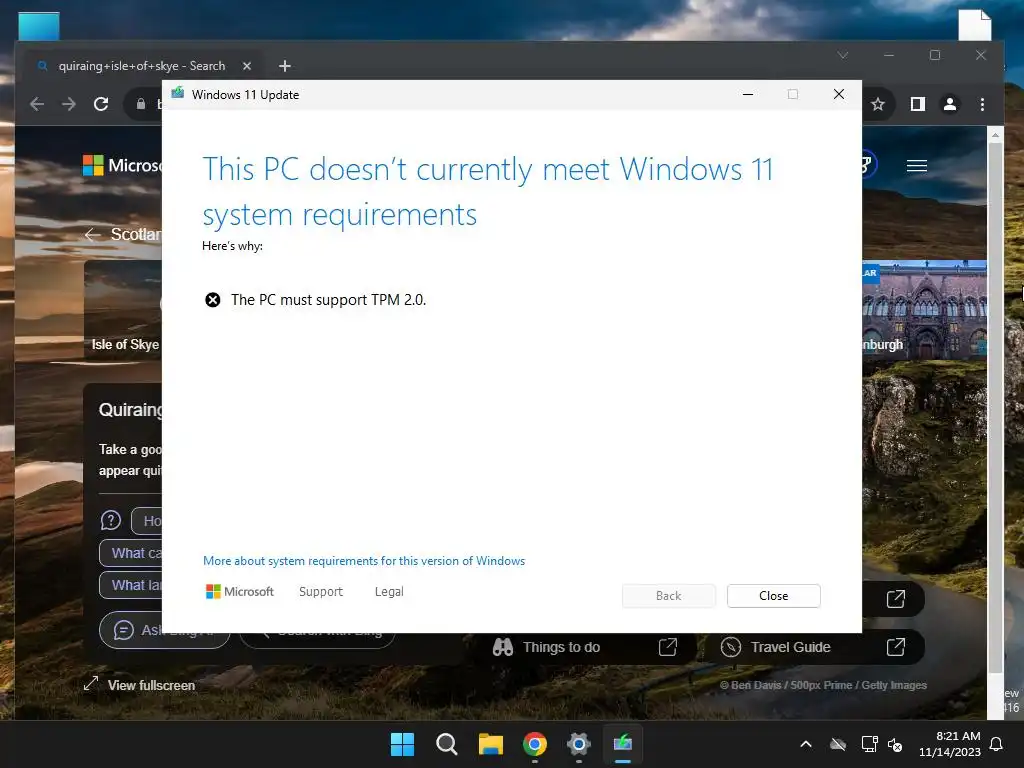The width and height of the screenshot is (1024, 768).
Task: Close the Windows 11 Update window
Action: 839,95
